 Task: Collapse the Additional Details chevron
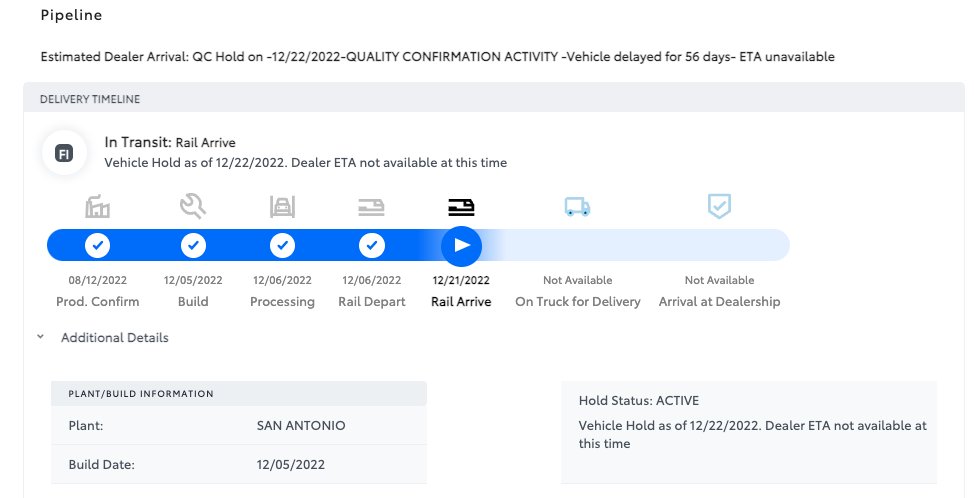pos(40,337)
